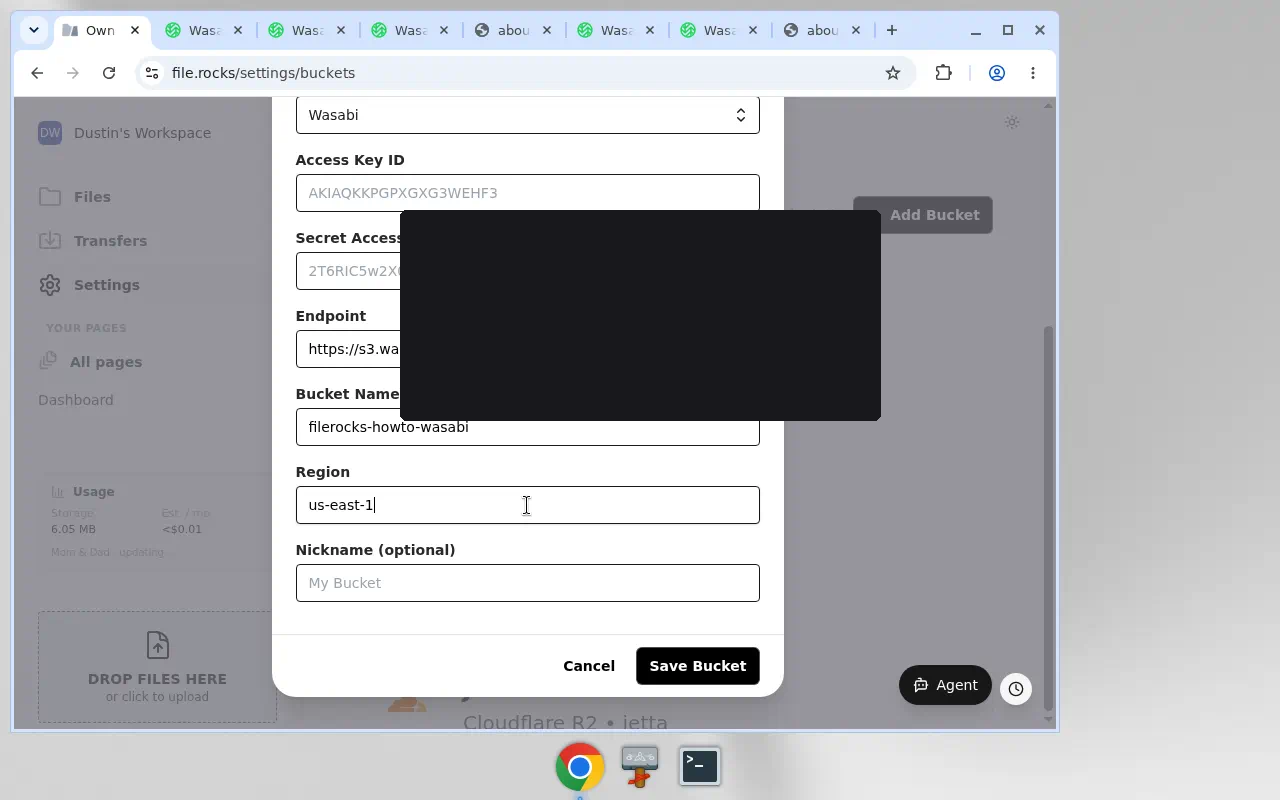Image resolution: width=1280 pixels, height=800 pixels.
Task: Open the Terminal from the taskbar
Action: click(700, 767)
